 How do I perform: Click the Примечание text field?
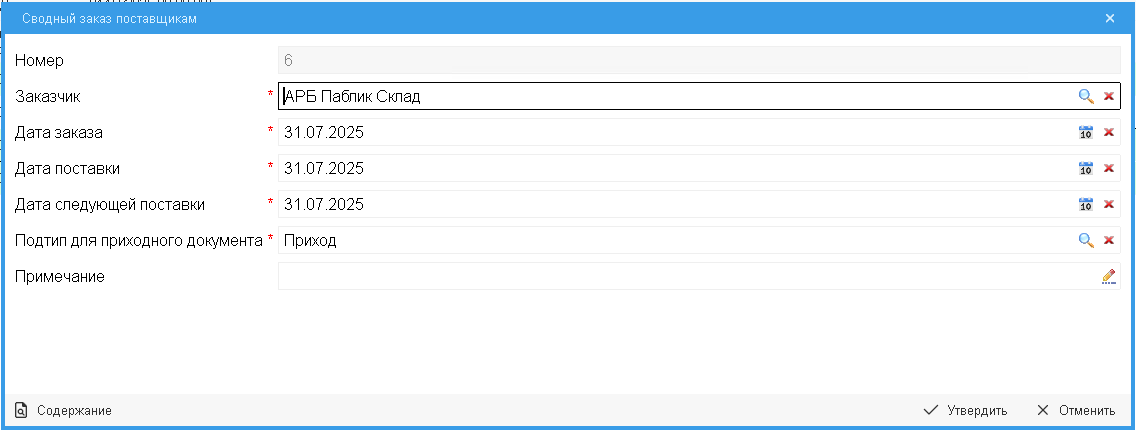coord(680,276)
